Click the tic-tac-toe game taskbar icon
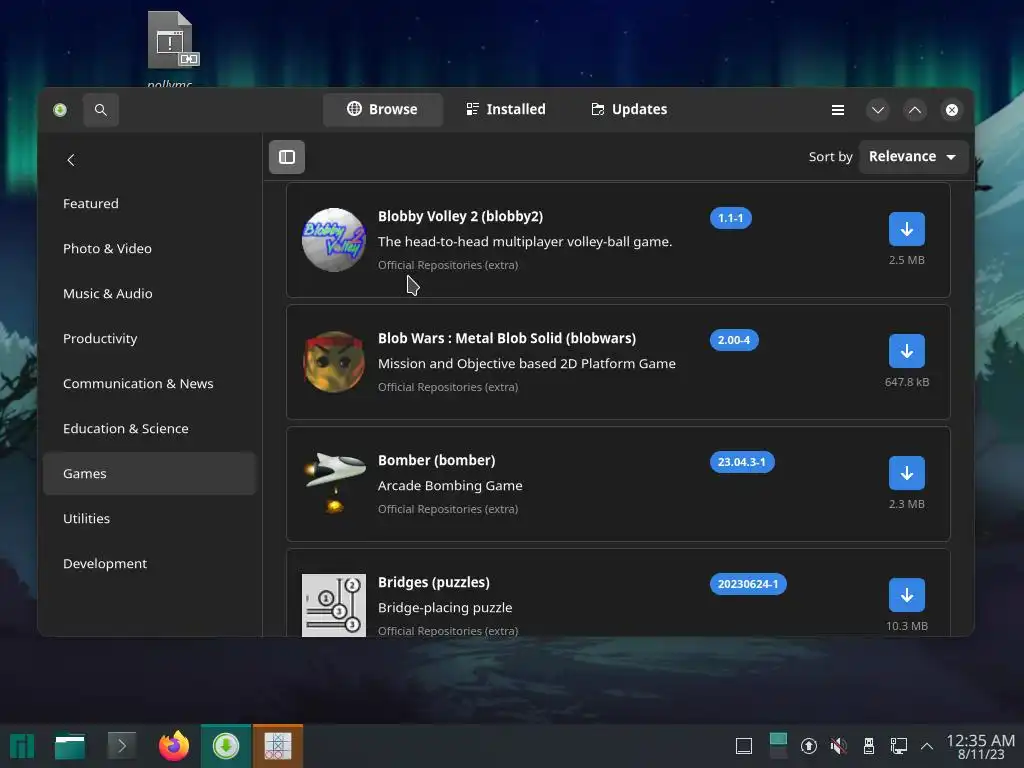 click(x=278, y=746)
